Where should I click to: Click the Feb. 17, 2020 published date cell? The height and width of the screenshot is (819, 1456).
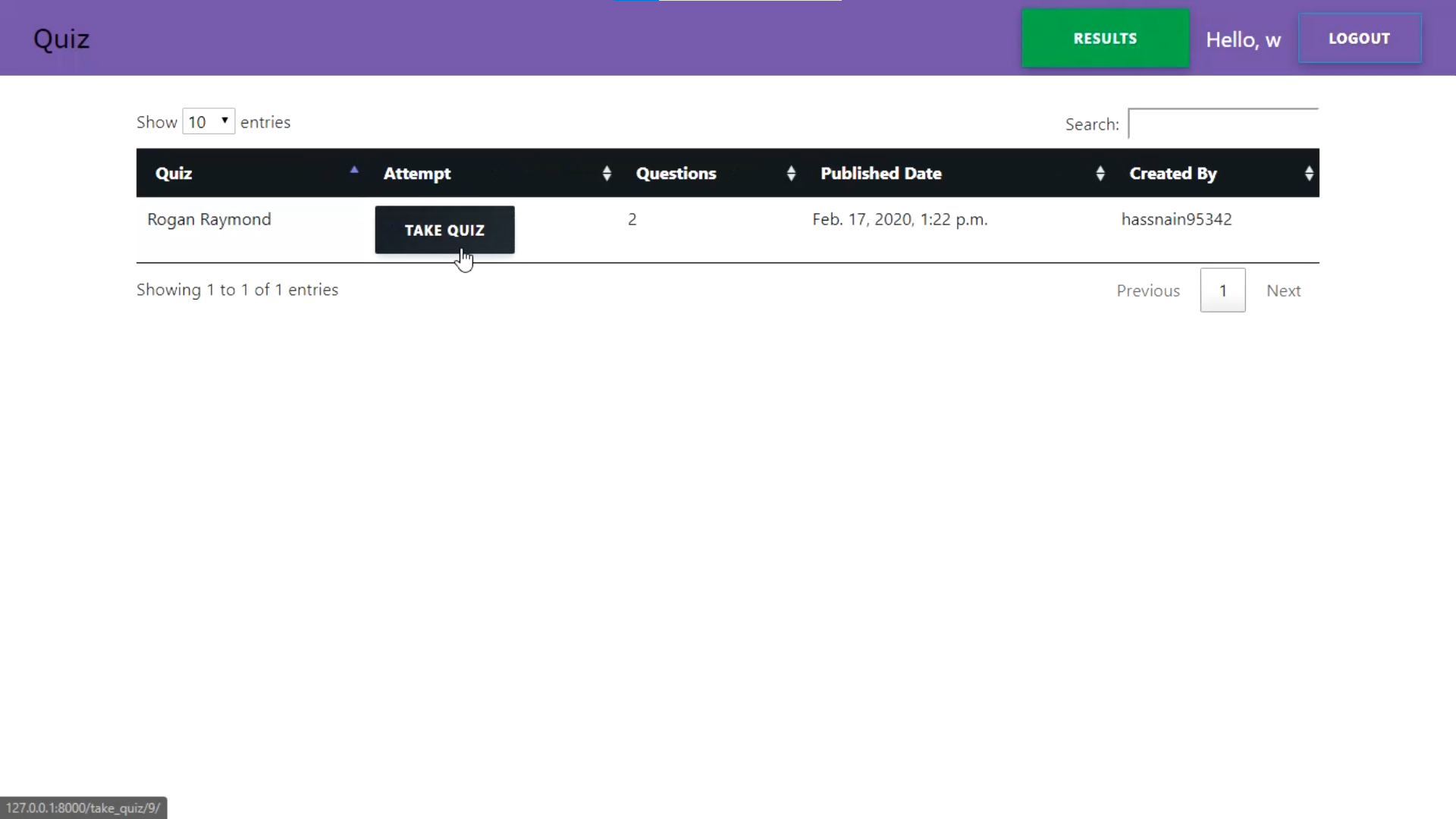click(x=899, y=219)
